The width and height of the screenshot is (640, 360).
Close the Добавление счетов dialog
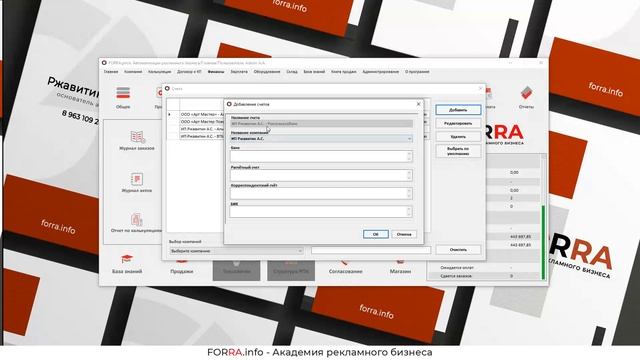(418, 104)
